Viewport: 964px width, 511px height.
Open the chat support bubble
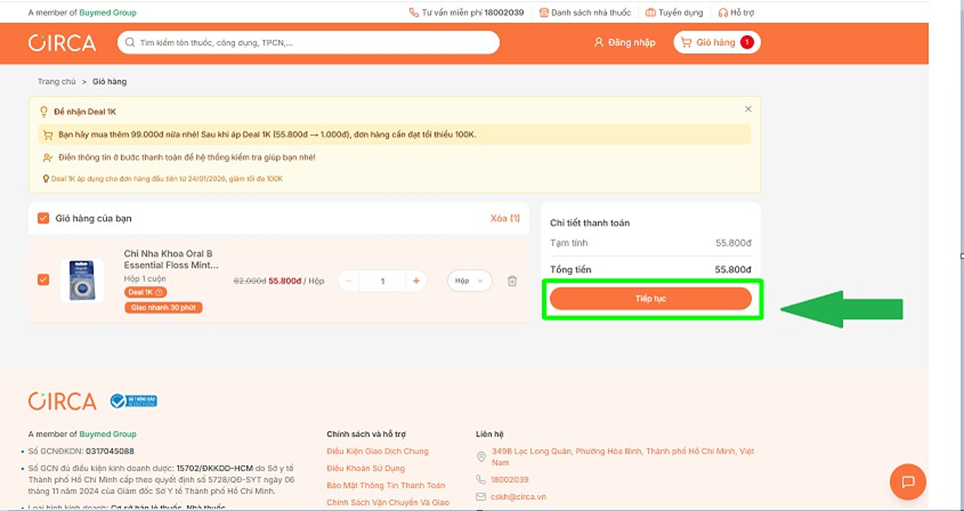(907, 482)
